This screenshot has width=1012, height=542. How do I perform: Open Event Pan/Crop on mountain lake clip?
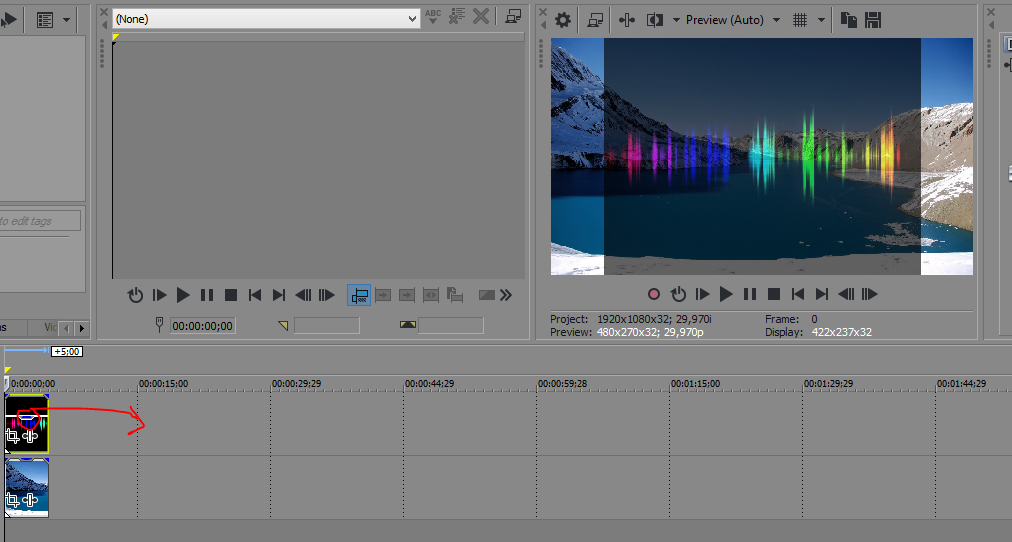[x=12, y=500]
